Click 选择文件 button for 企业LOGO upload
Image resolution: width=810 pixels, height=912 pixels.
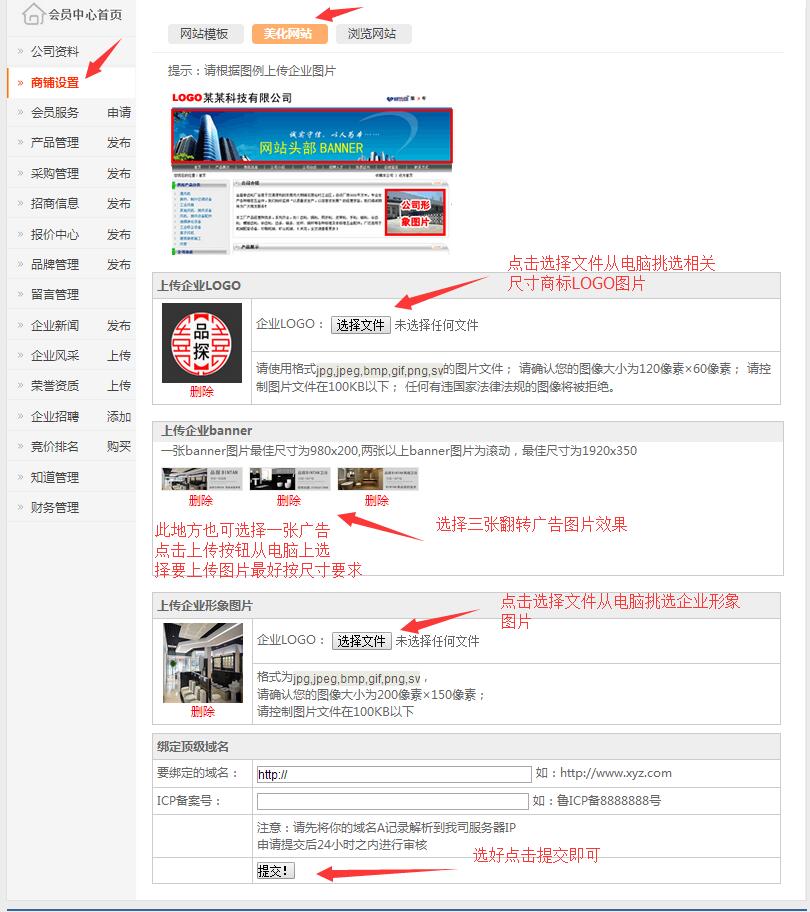pyautogui.click(x=360, y=325)
